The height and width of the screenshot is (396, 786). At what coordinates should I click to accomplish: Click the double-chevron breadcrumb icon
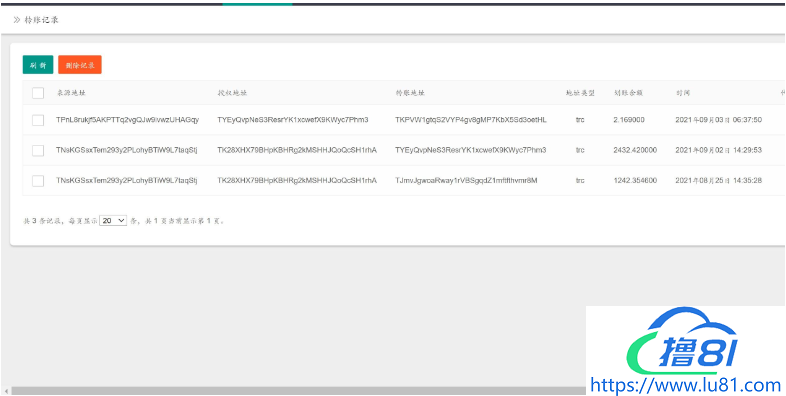tap(17, 20)
